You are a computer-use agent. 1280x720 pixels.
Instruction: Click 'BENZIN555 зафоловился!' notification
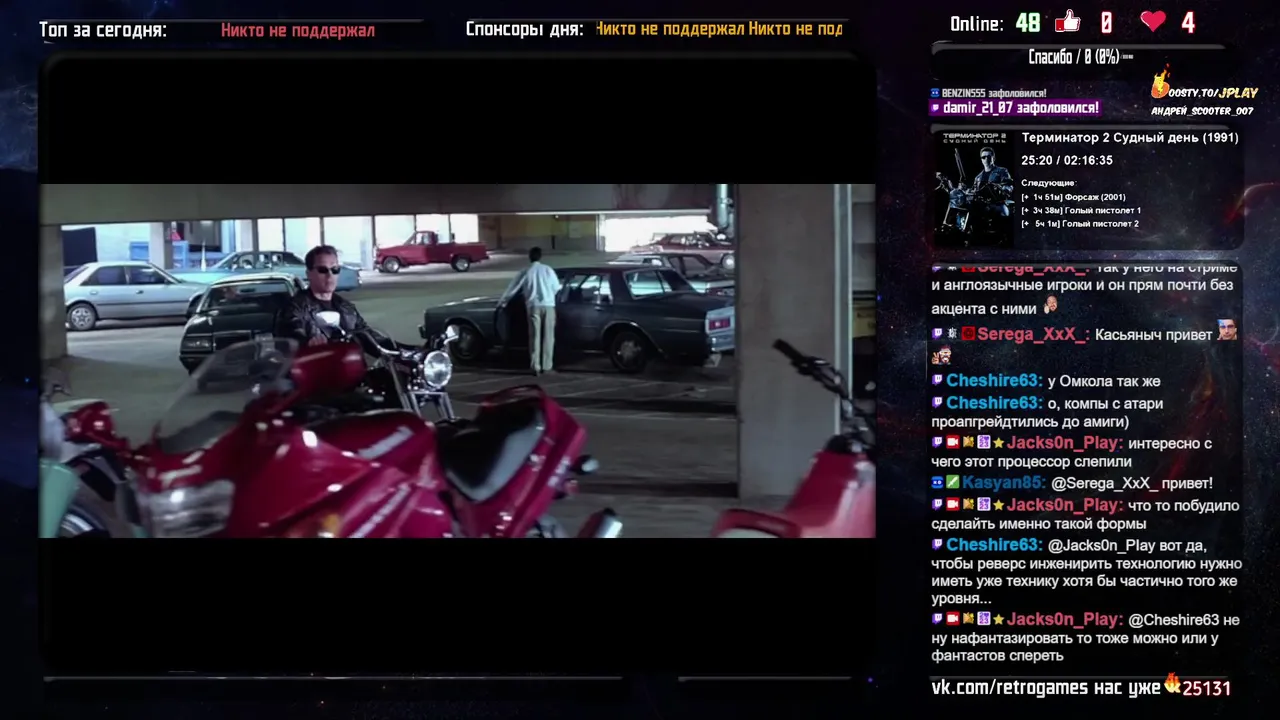coord(994,93)
